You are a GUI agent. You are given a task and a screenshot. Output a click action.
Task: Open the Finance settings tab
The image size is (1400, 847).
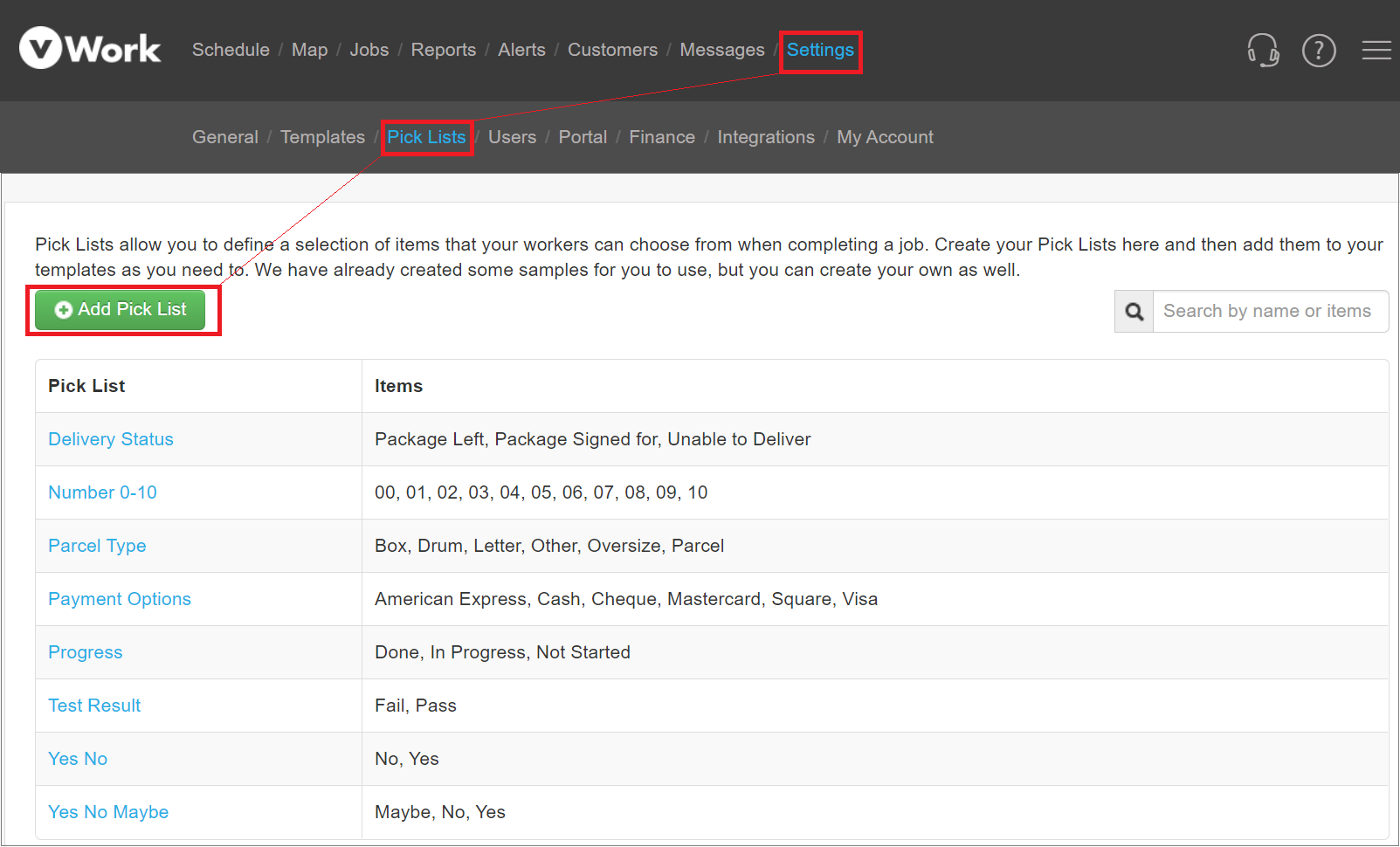tap(661, 137)
